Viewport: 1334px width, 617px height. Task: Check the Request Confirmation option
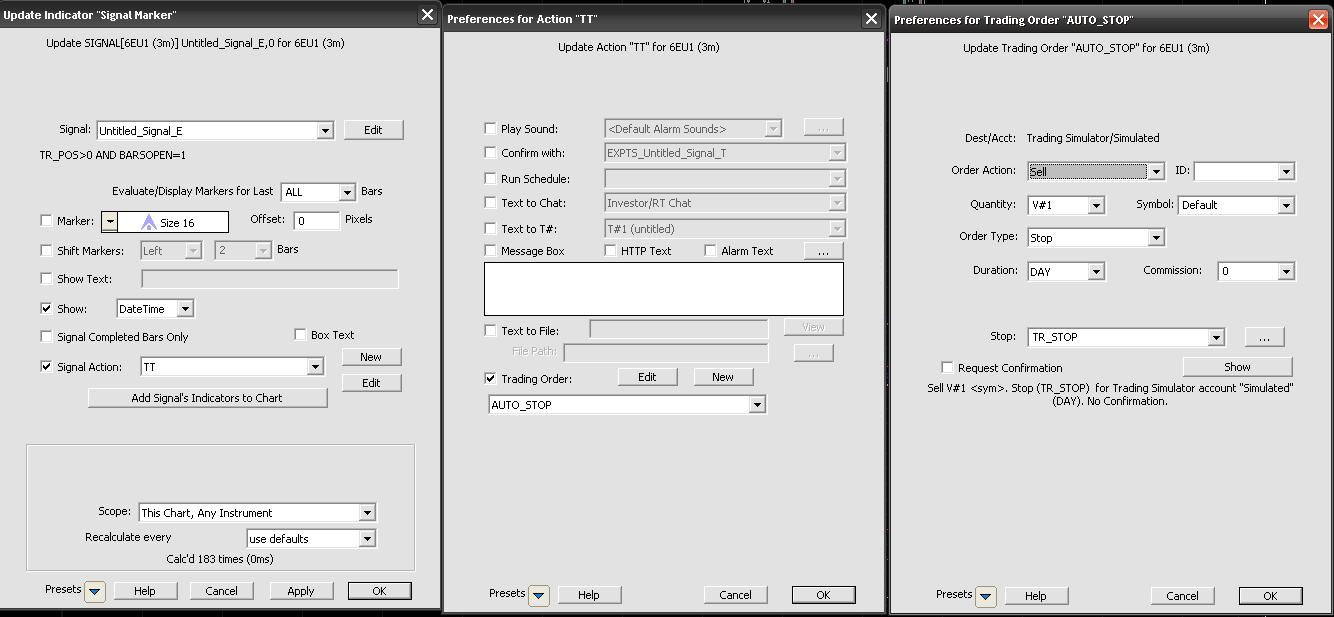[x=947, y=368]
